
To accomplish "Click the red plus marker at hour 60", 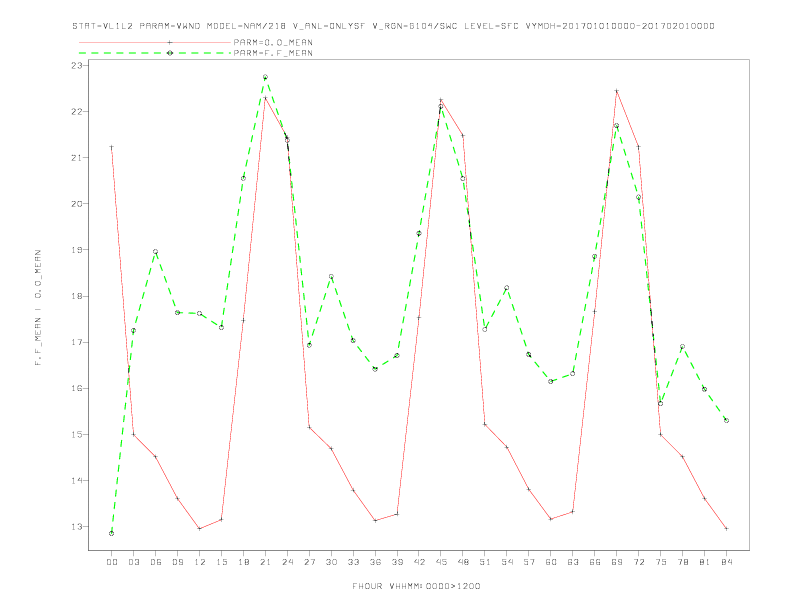I will [551, 519].
